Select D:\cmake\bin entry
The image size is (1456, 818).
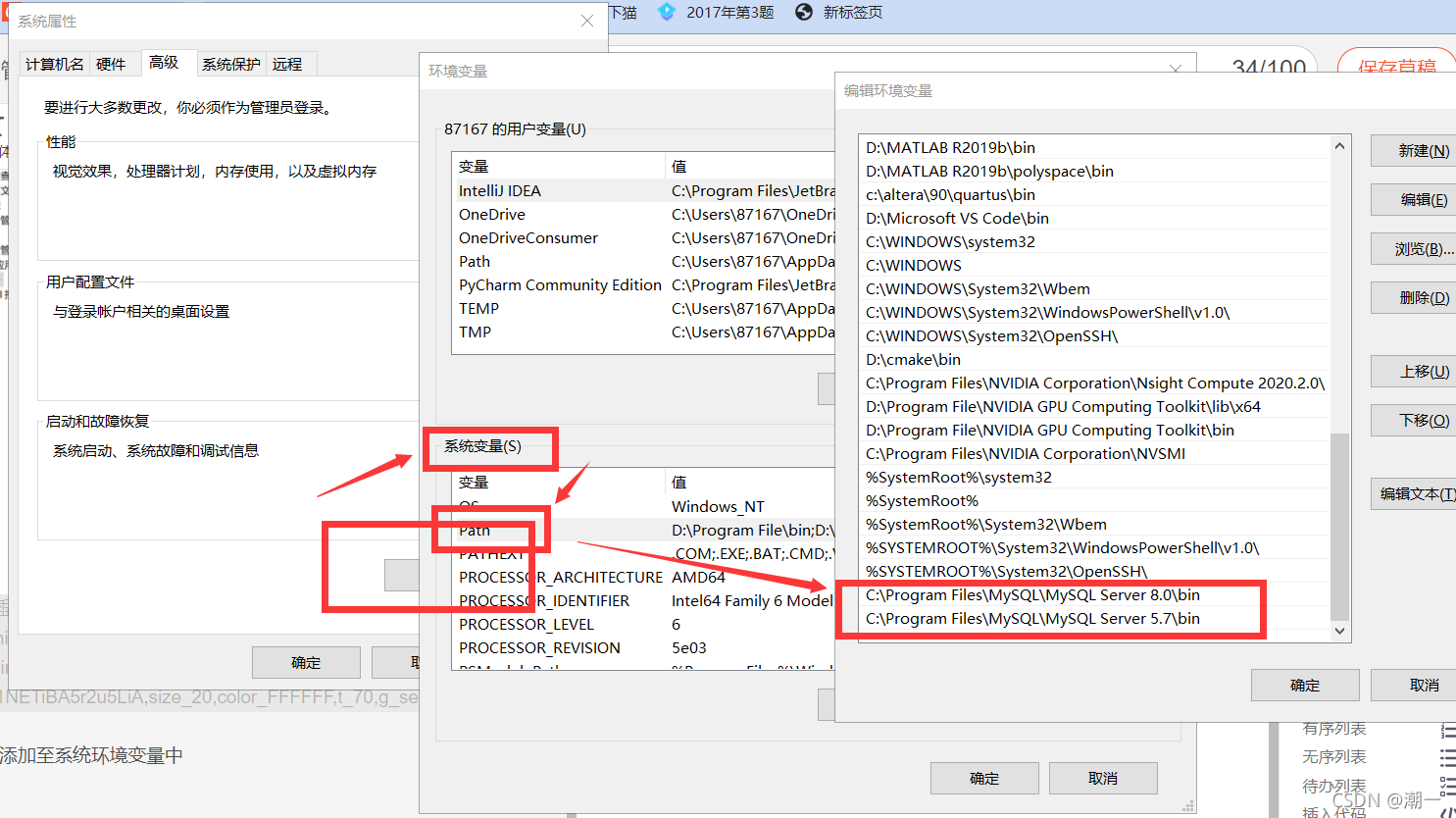(1094, 360)
